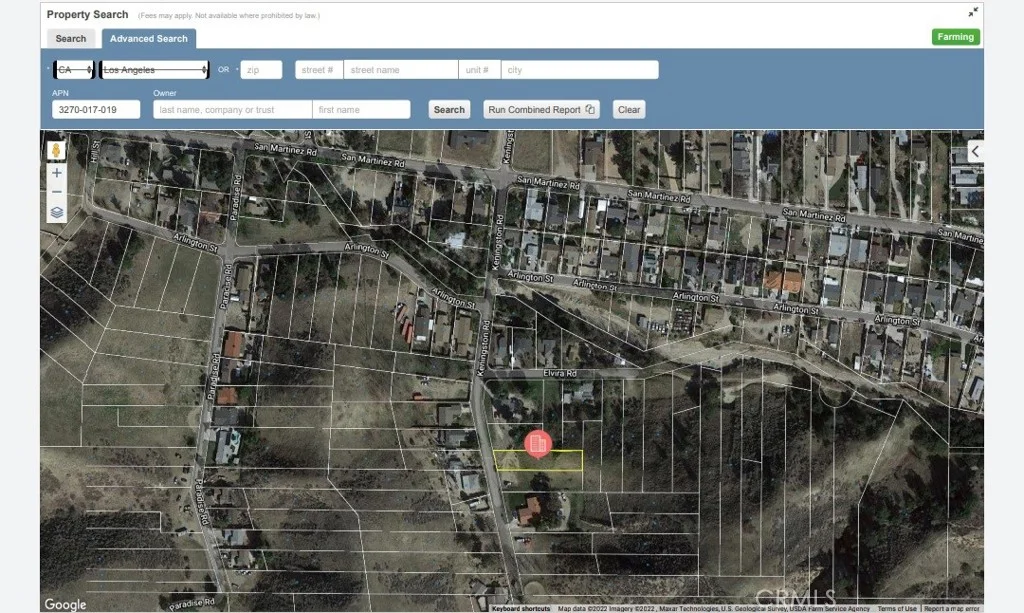Zoom out with the map minus button

pyautogui.click(x=57, y=192)
